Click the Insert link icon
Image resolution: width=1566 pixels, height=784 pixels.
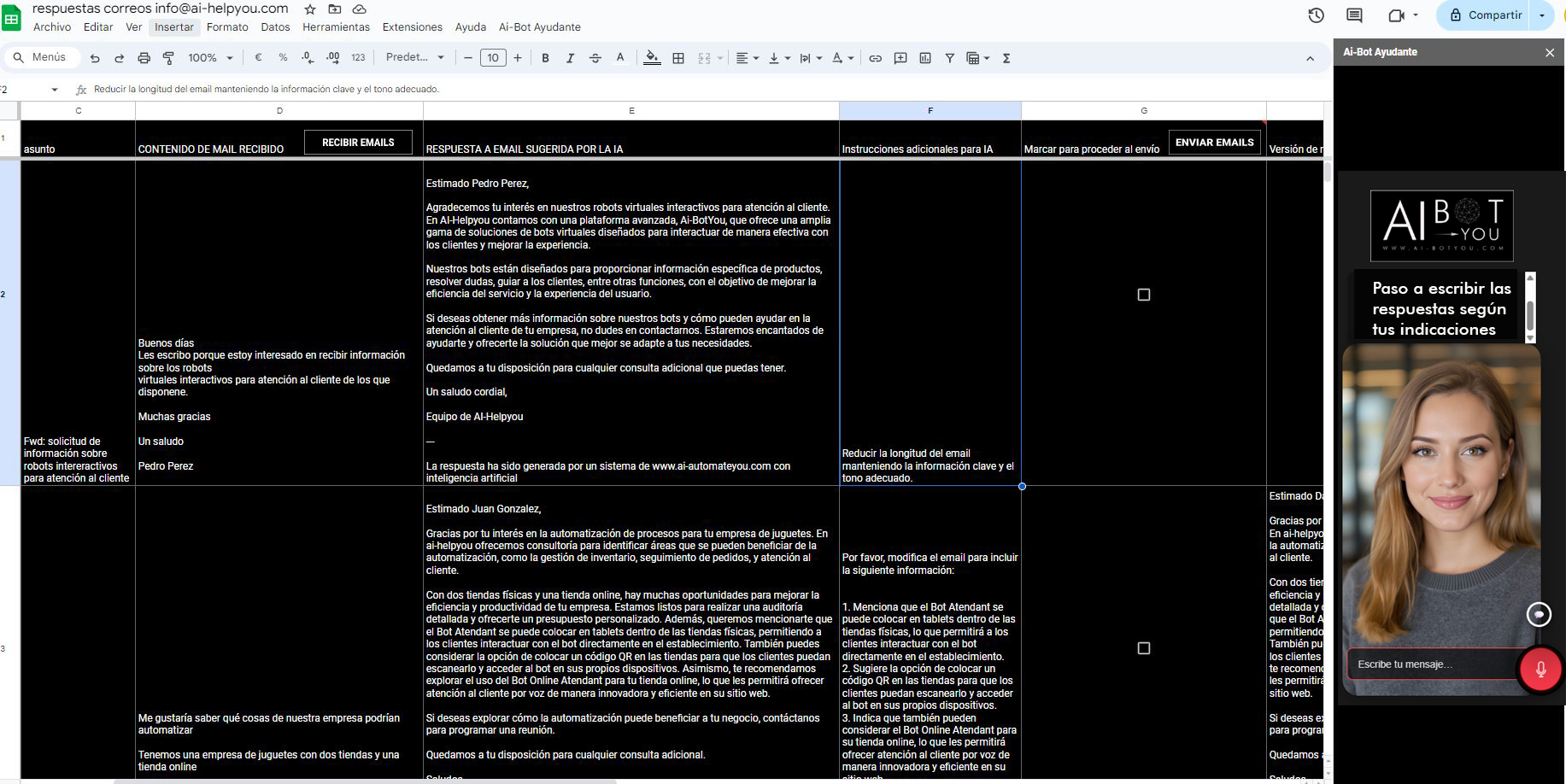875,58
